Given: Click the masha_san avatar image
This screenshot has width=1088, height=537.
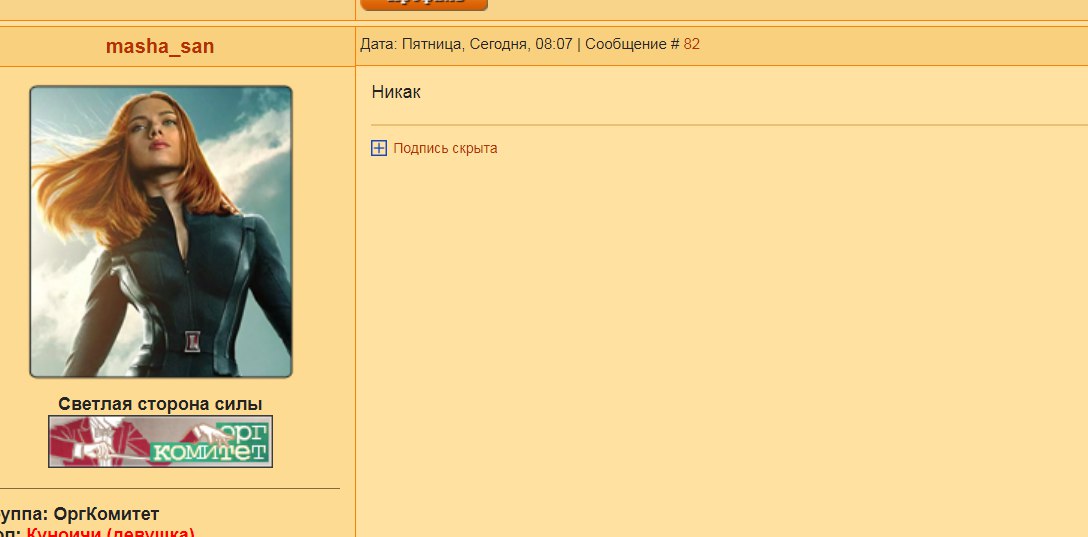Looking at the screenshot, I should [x=161, y=232].
